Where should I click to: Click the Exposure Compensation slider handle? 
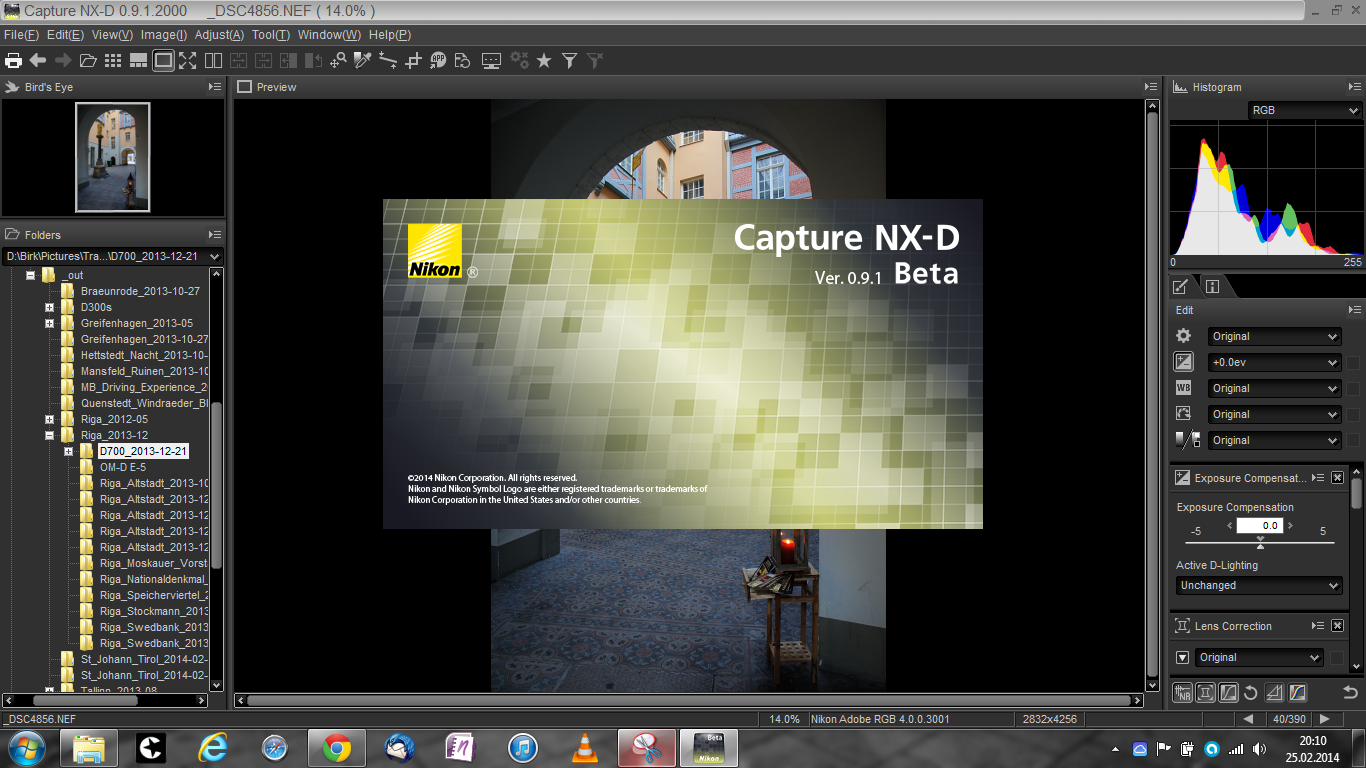click(1260, 543)
